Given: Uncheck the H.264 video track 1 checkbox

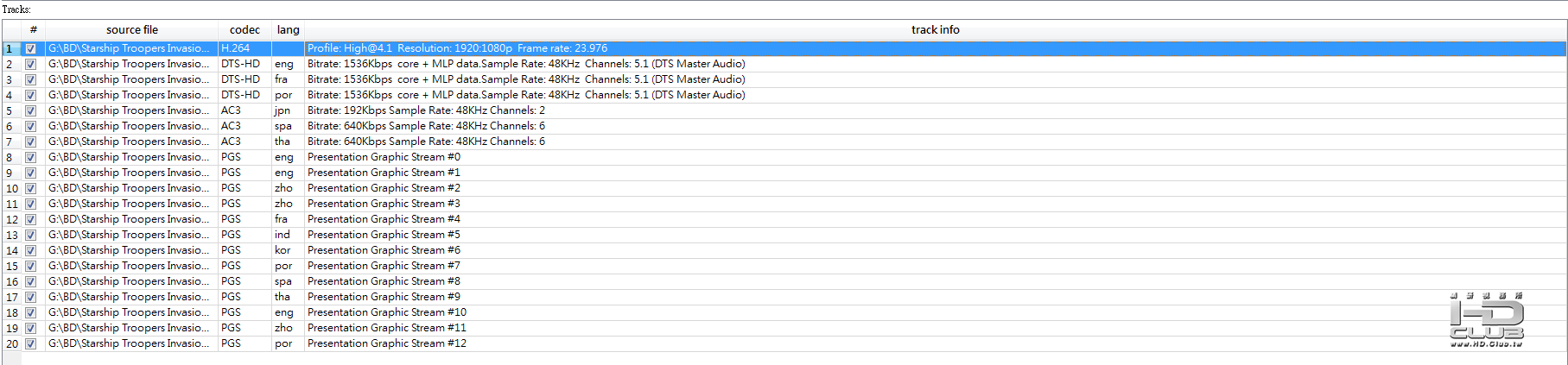Looking at the screenshot, I should 31,48.
